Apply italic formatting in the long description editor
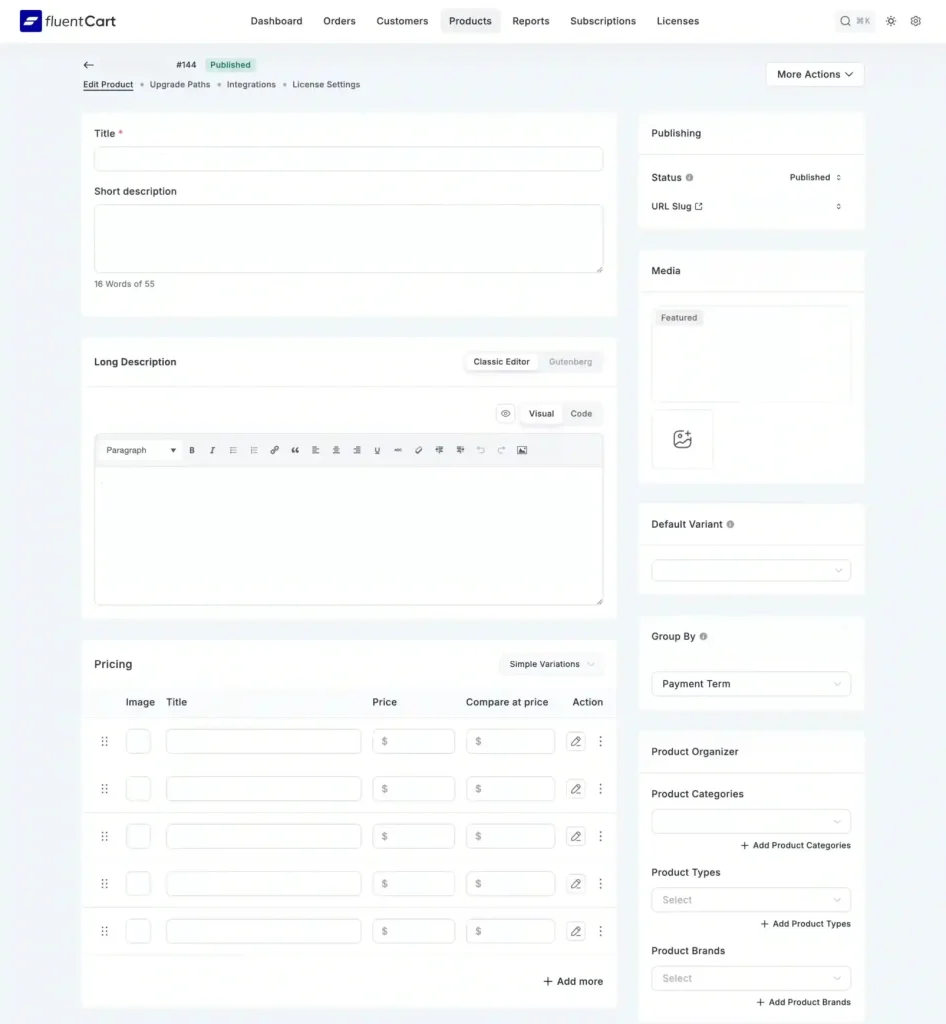Screen dimensions: 946x1024 (211, 450)
